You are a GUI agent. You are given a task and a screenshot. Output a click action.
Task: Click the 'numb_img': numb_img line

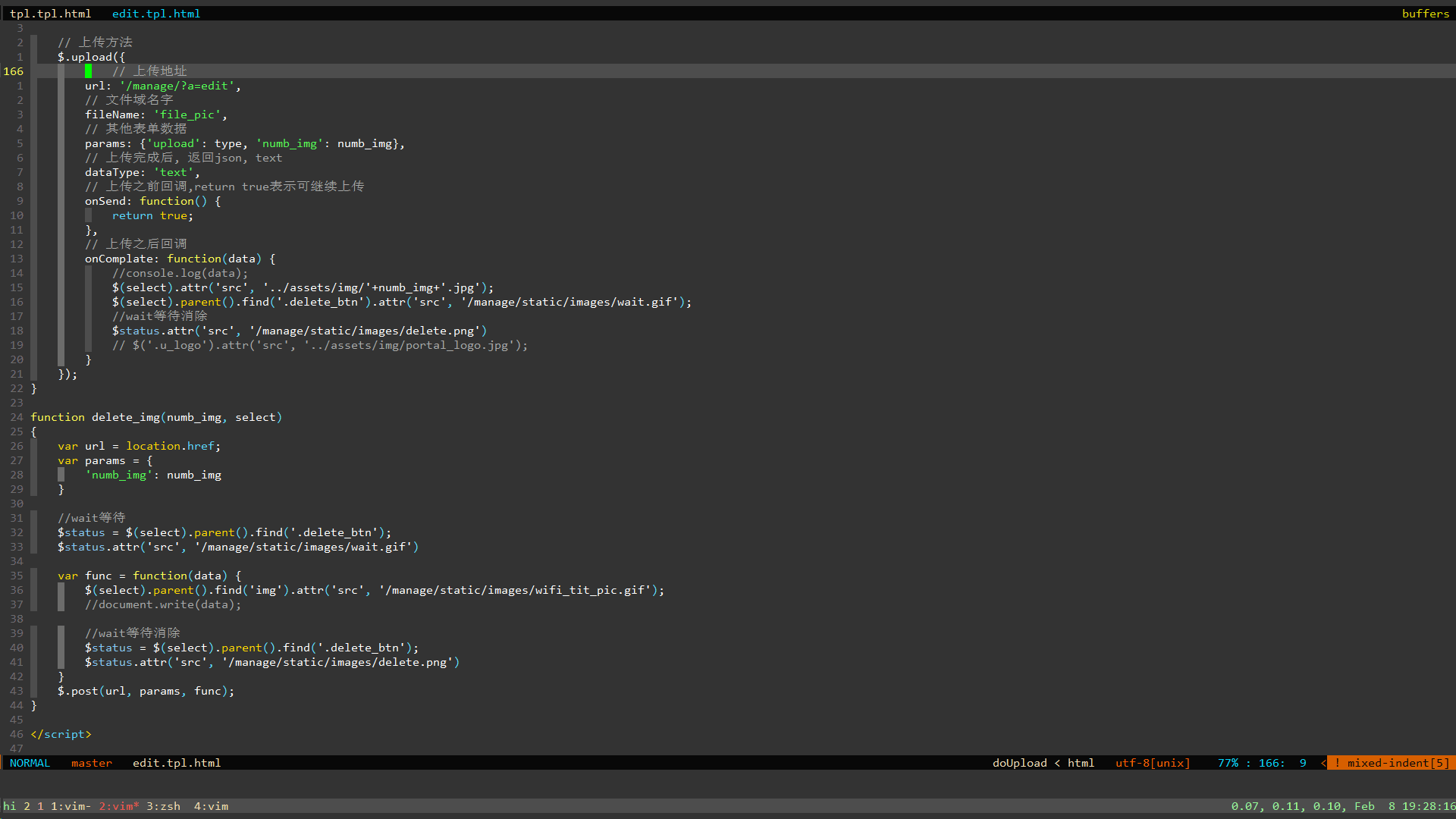click(153, 475)
